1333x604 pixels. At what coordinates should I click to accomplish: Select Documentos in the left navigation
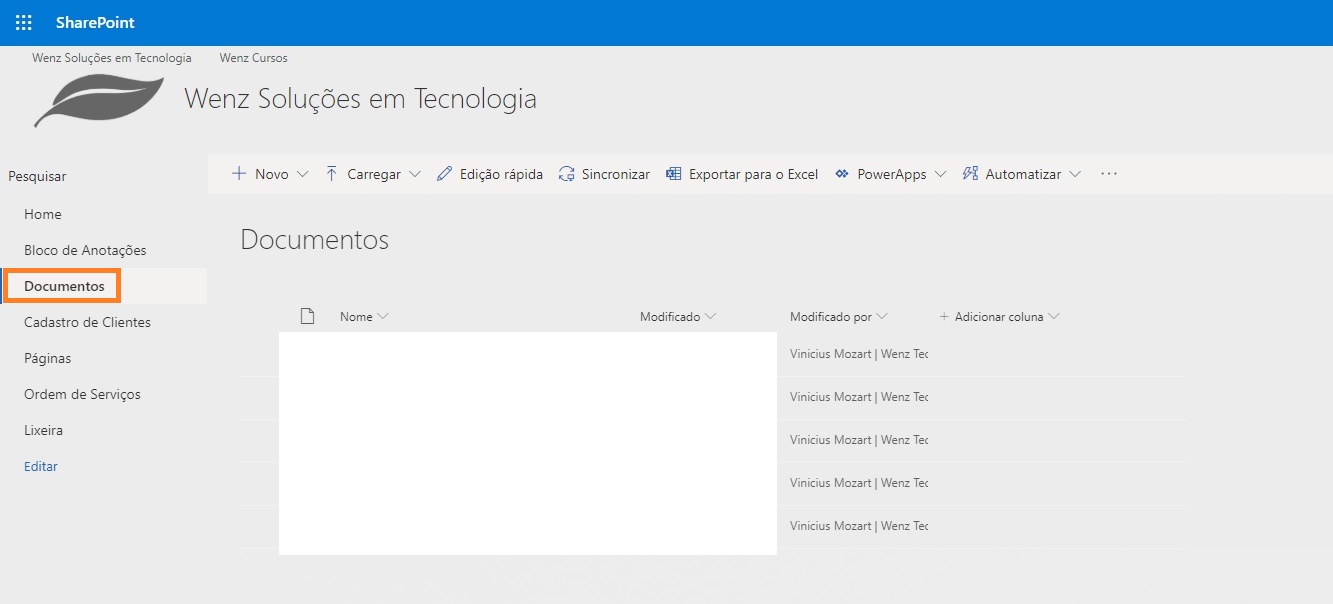(x=64, y=286)
